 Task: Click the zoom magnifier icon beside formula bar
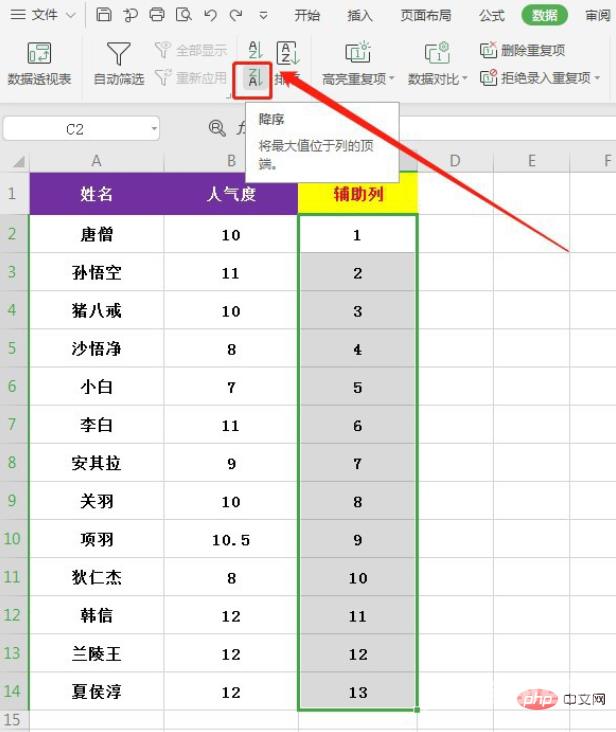[217, 128]
